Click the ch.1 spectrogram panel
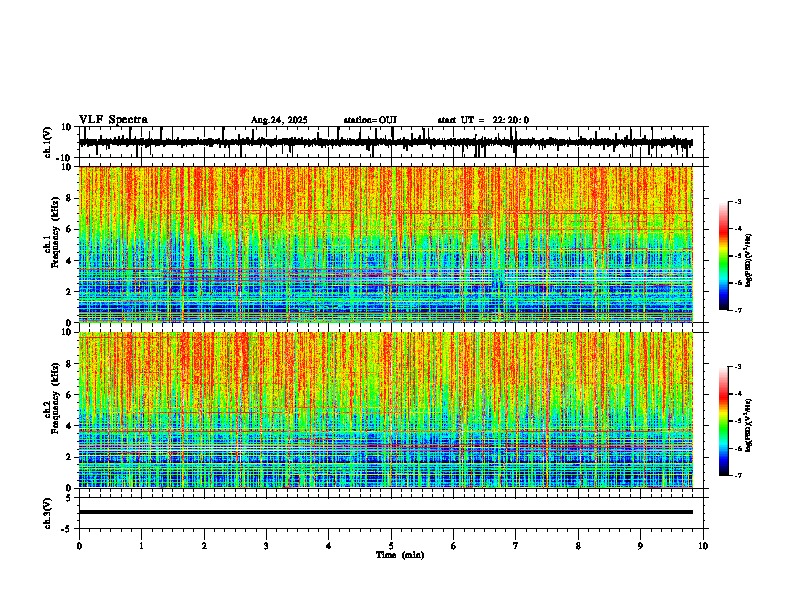Viewport: 792px width, 612px height. (x=386, y=244)
